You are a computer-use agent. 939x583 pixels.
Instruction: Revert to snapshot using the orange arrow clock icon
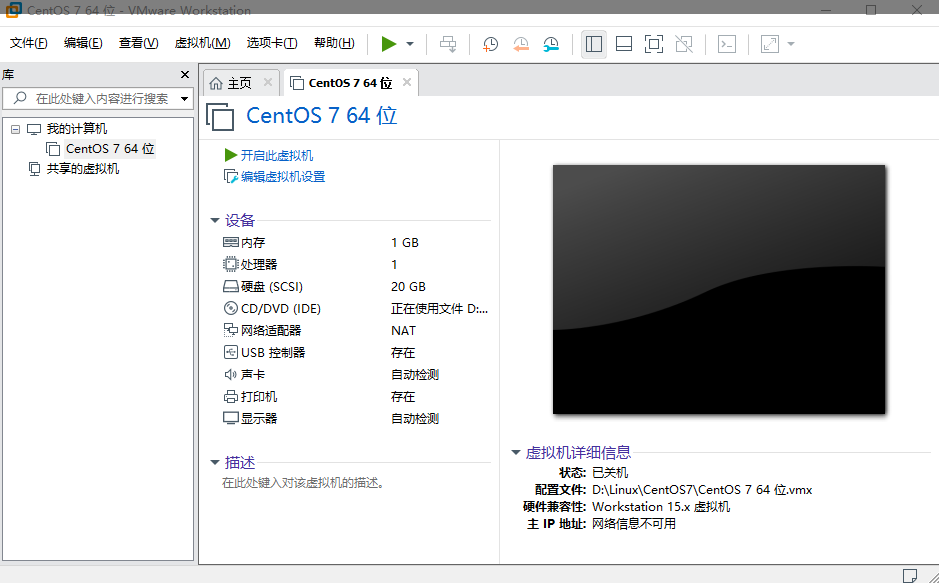coord(521,44)
